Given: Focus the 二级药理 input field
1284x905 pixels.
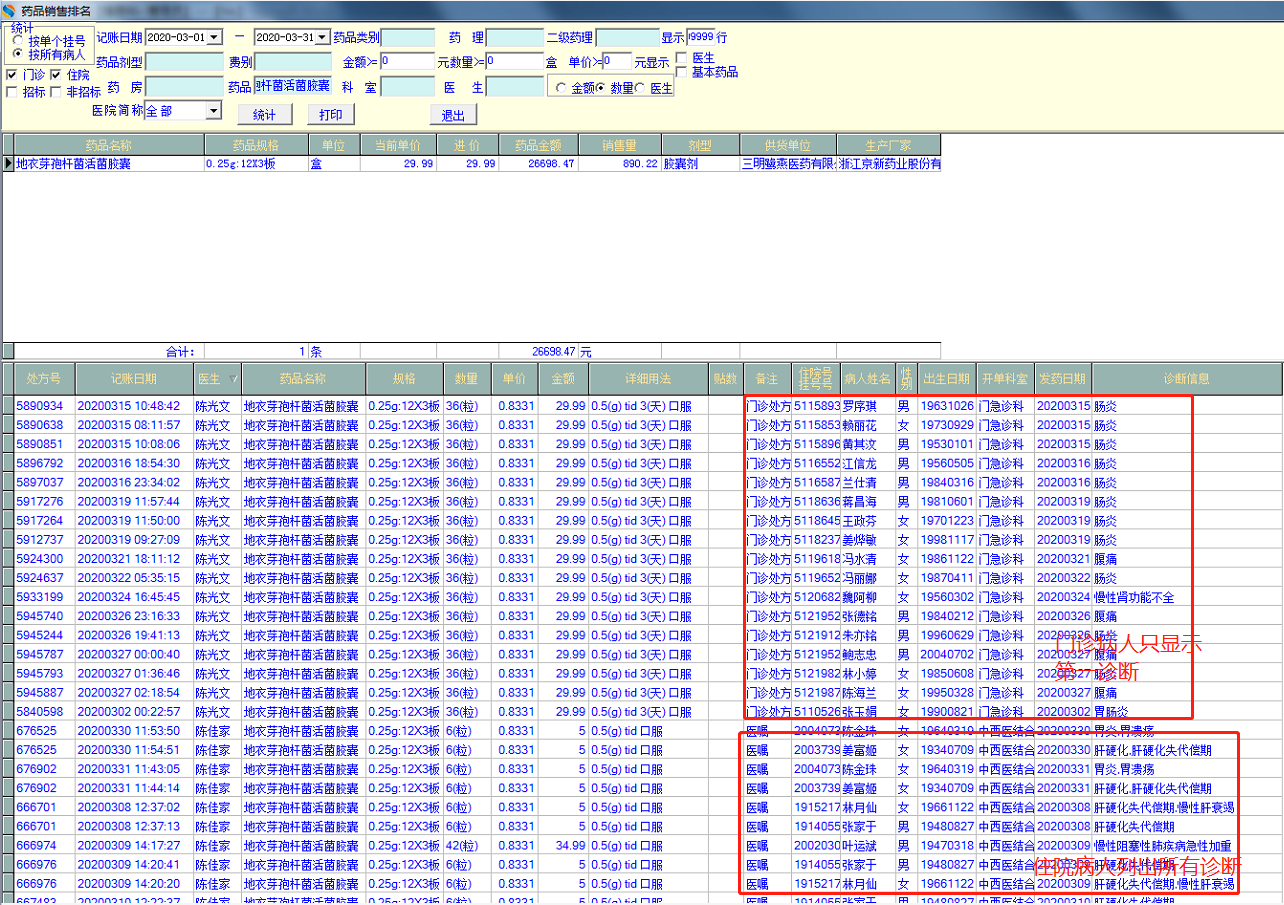Looking at the screenshot, I should point(627,38).
